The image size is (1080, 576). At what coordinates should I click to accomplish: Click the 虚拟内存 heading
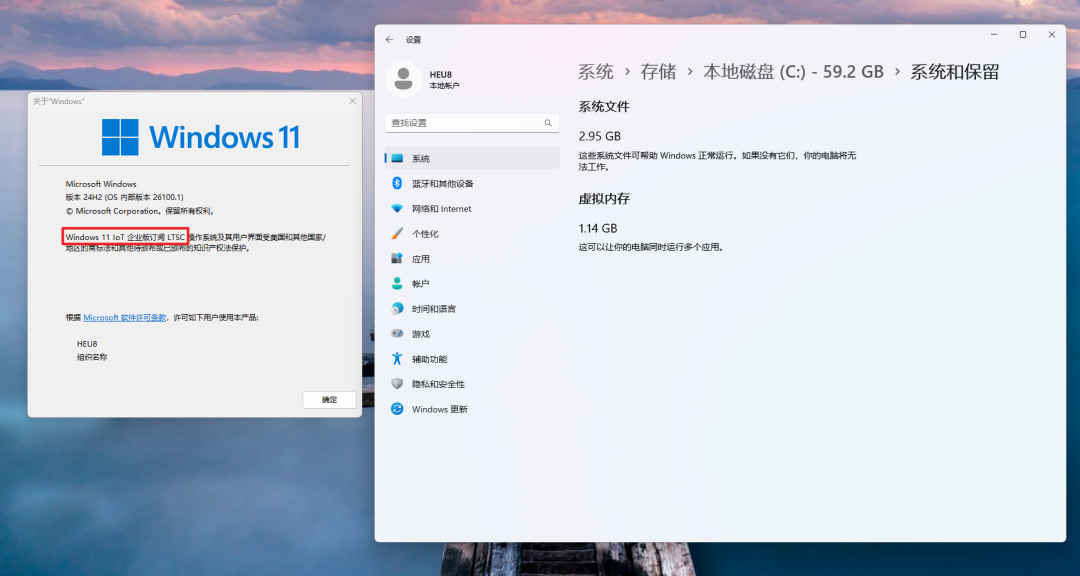click(604, 198)
